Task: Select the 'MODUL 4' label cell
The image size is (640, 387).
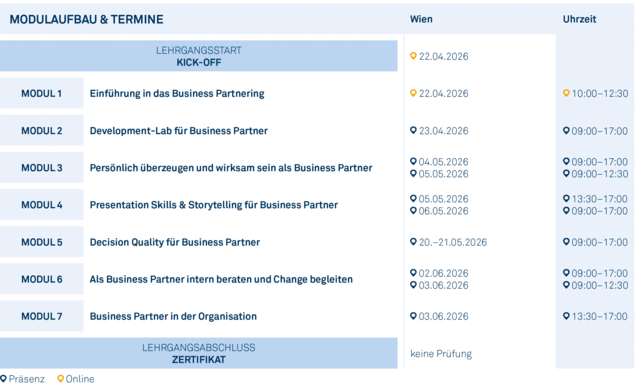Action: click(x=42, y=205)
